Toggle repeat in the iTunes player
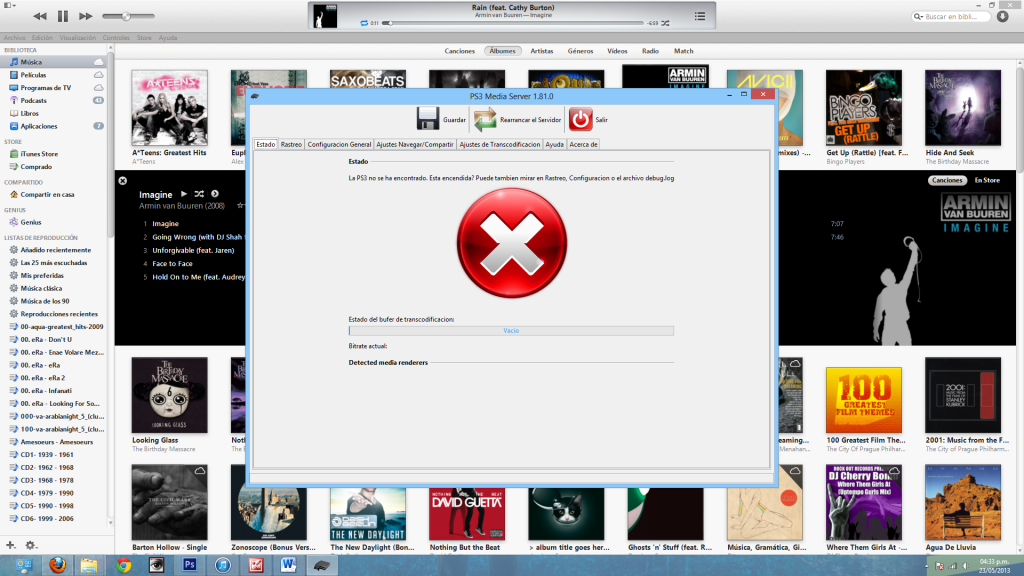This screenshot has width=1024, height=576. click(364, 23)
